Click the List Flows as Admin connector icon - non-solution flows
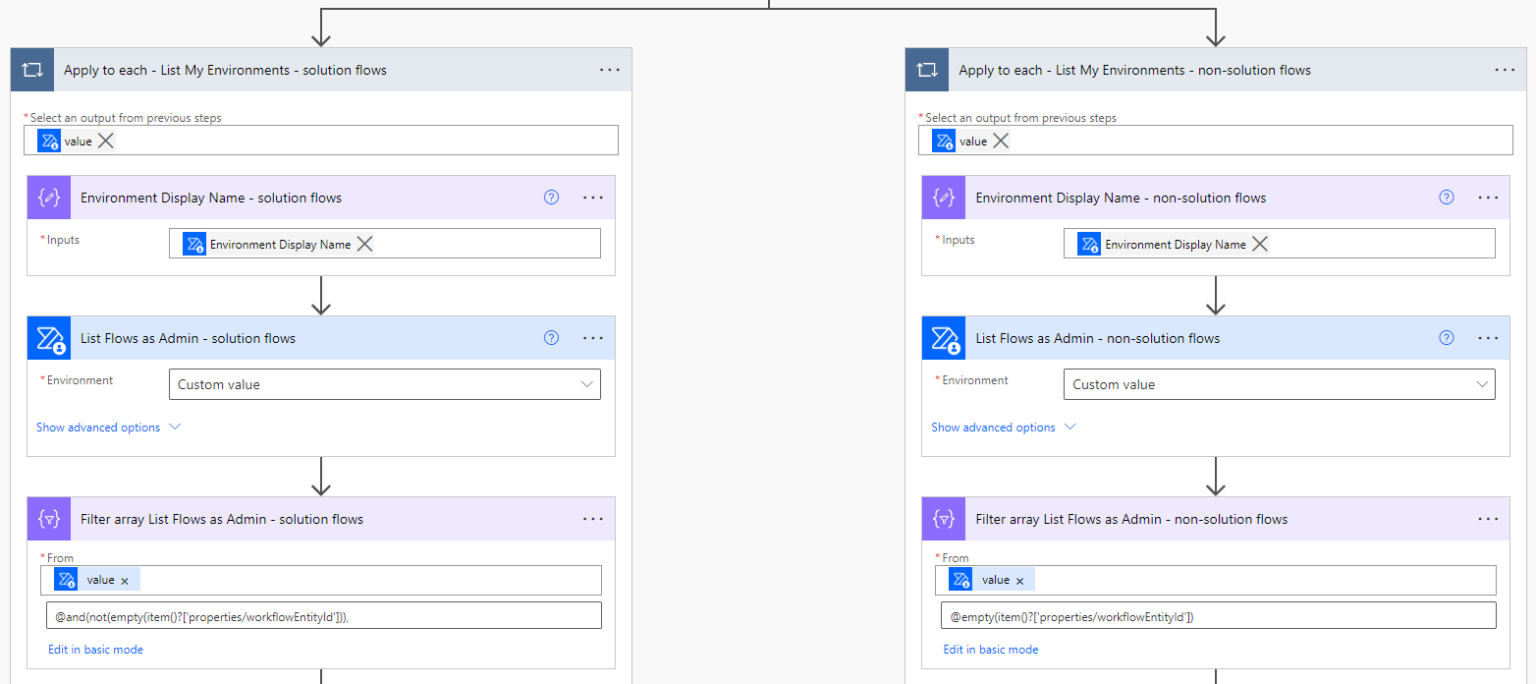The width and height of the screenshot is (1536, 684). coord(944,337)
